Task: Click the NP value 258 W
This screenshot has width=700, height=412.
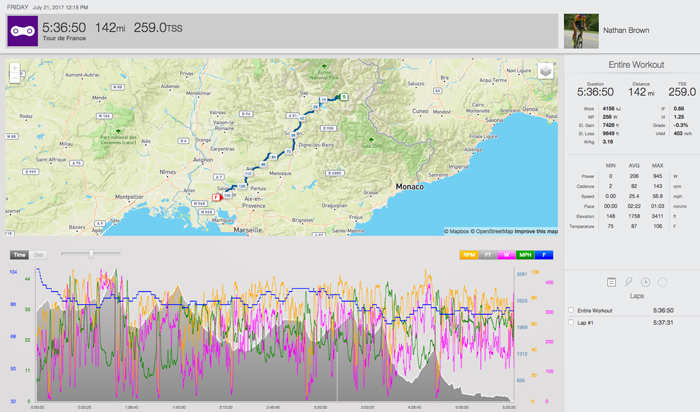Action: click(x=610, y=117)
